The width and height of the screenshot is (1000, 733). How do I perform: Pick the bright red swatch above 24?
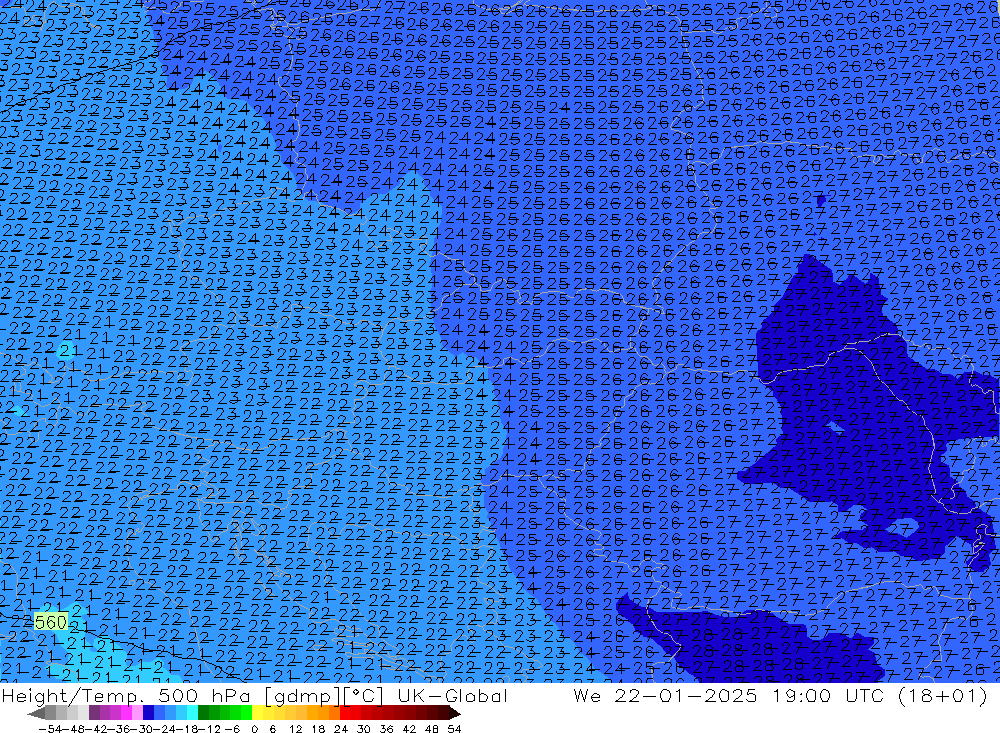(x=345, y=713)
